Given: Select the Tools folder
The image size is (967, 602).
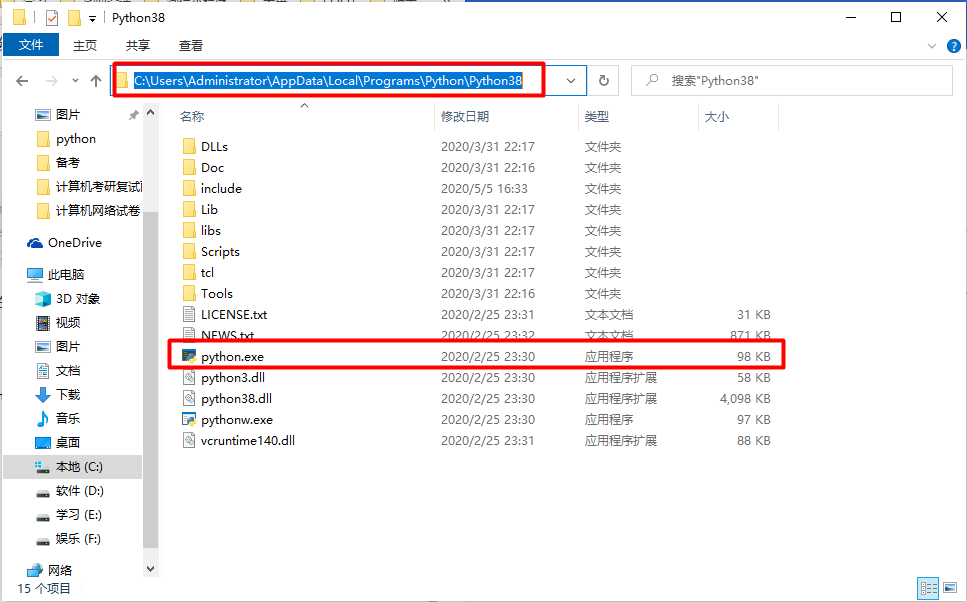Looking at the screenshot, I should tap(216, 294).
